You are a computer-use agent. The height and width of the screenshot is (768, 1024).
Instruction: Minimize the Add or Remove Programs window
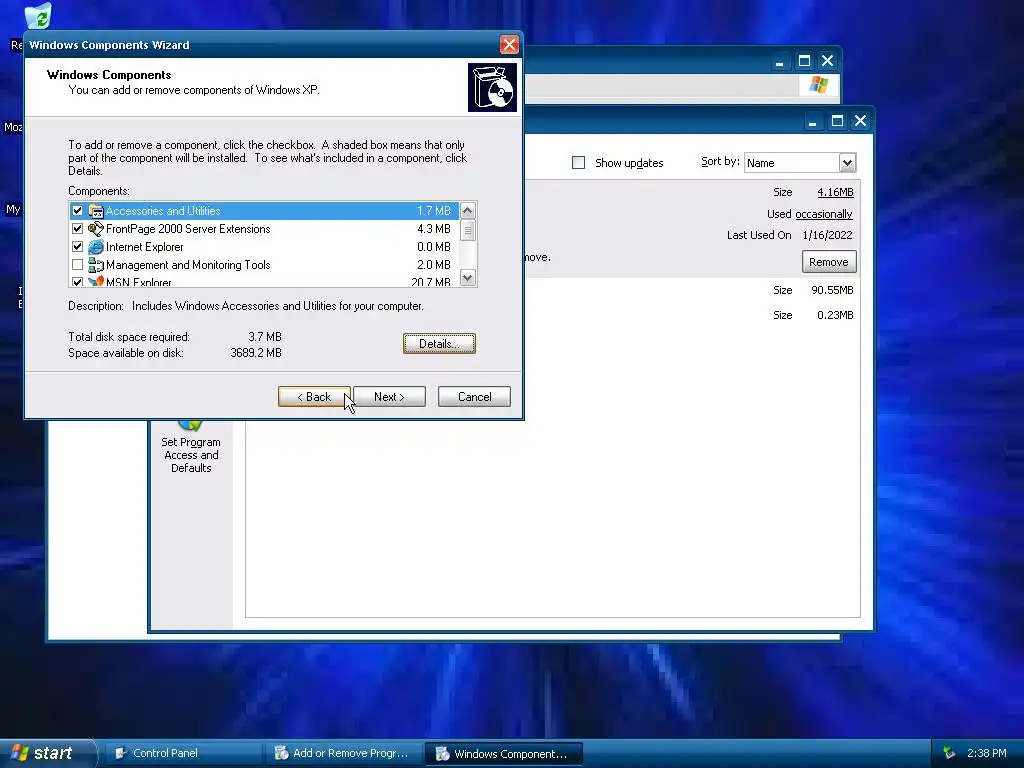(812, 121)
